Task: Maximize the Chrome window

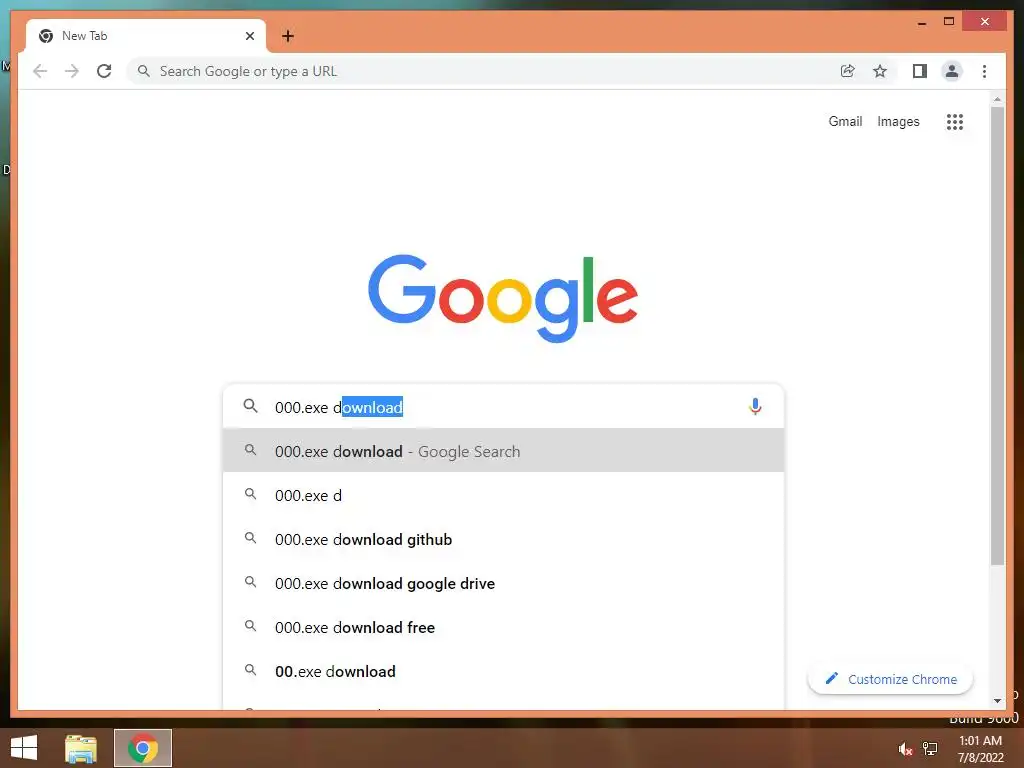Action: pos(949,22)
